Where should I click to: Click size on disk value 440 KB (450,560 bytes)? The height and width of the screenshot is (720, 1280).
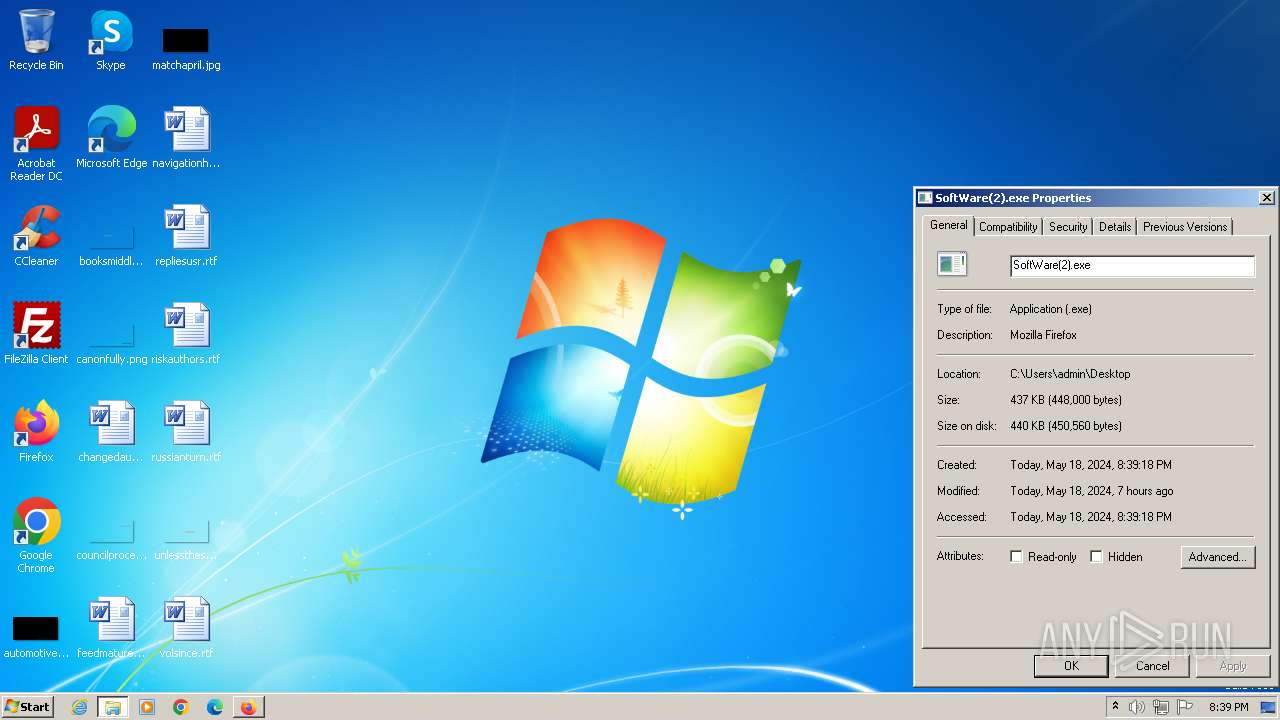coord(1066,426)
